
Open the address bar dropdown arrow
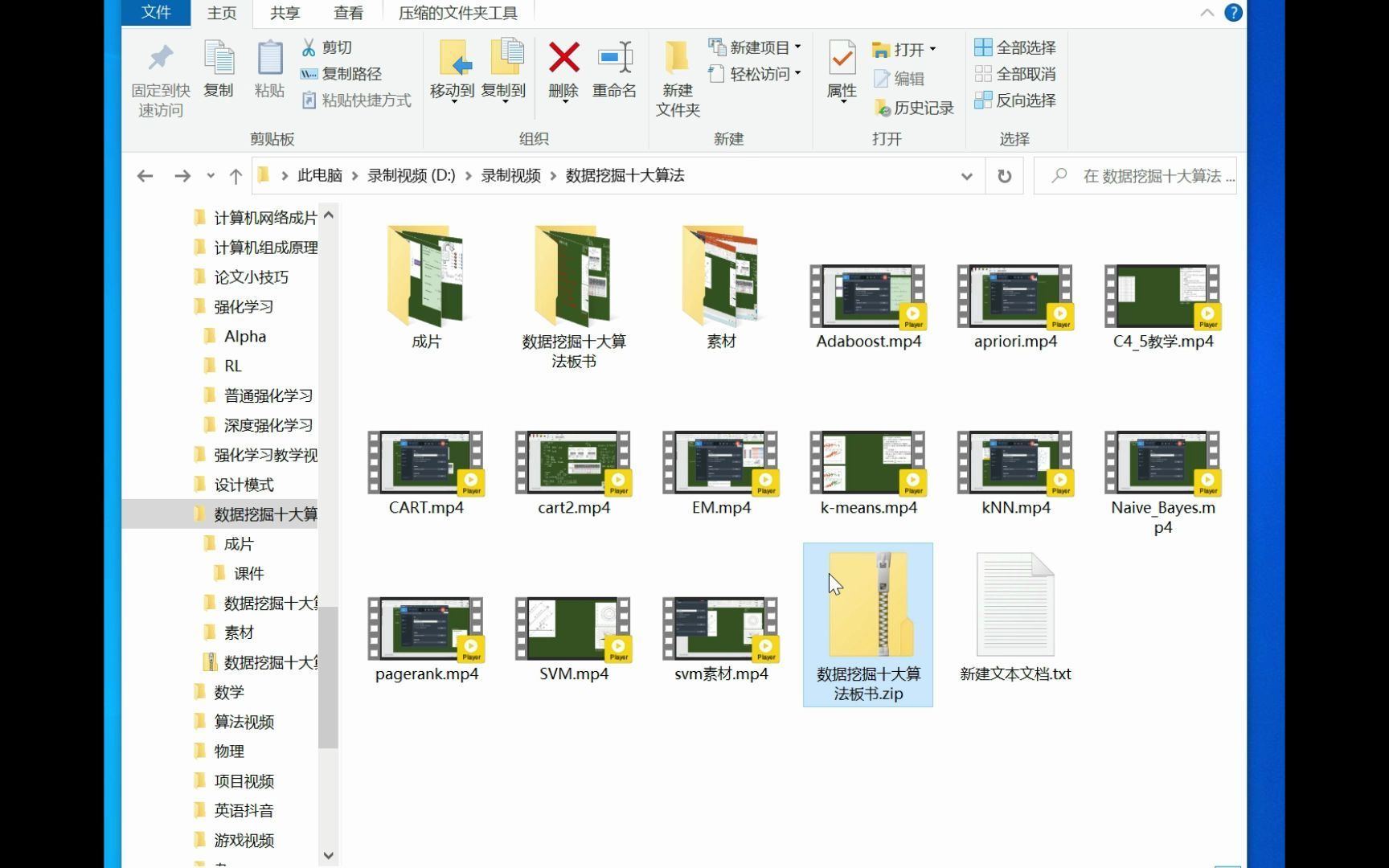pos(966,175)
